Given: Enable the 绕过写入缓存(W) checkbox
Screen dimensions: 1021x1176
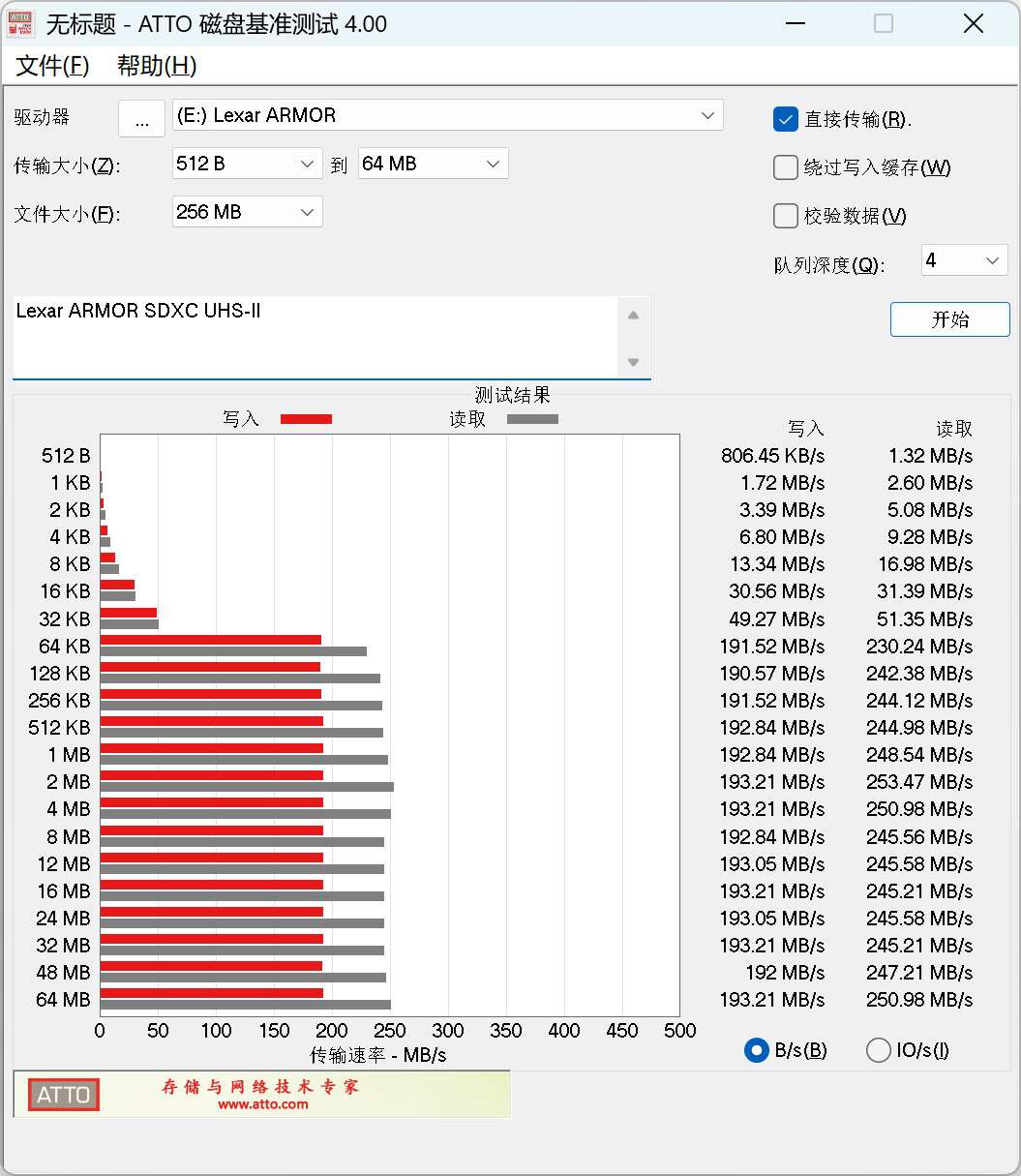Looking at the screenshot, I should click(x=785, y=167).
